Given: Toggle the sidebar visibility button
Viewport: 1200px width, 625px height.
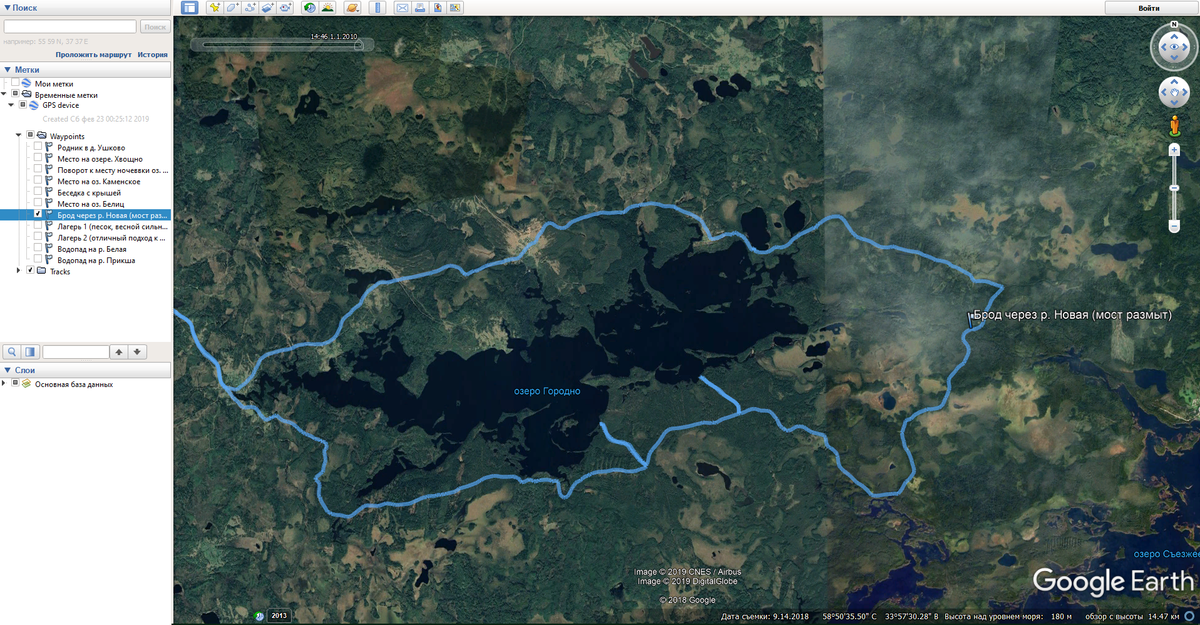Looking at the screenshot, I should [189, 8].
